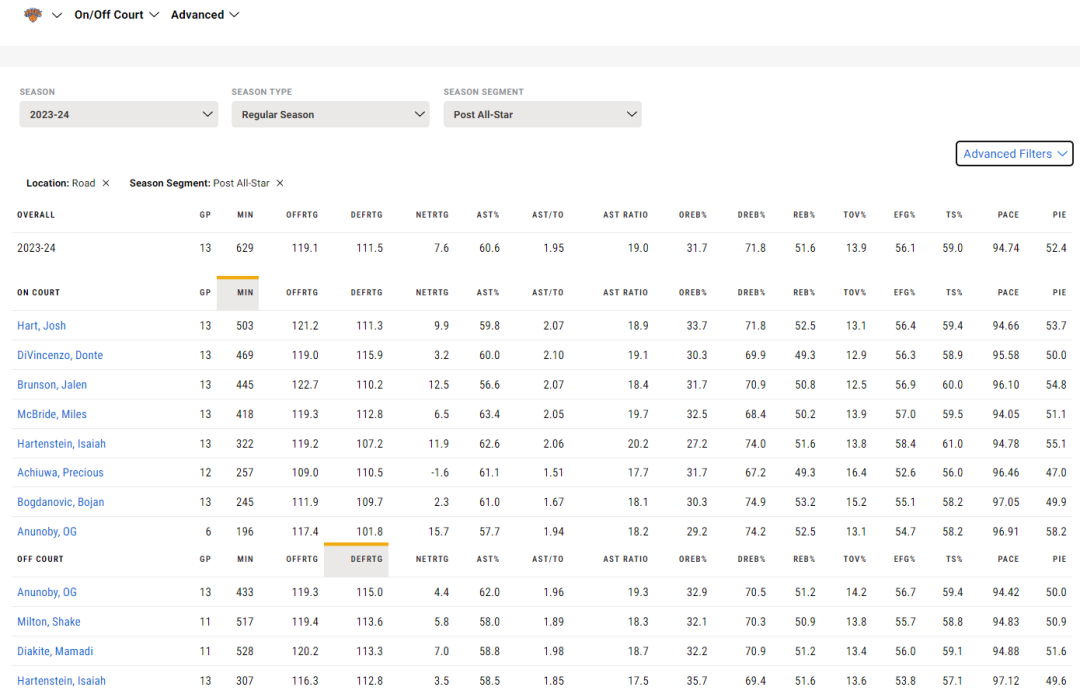
Task: Sort On Court table by AST RATIO
Action: 625,293
